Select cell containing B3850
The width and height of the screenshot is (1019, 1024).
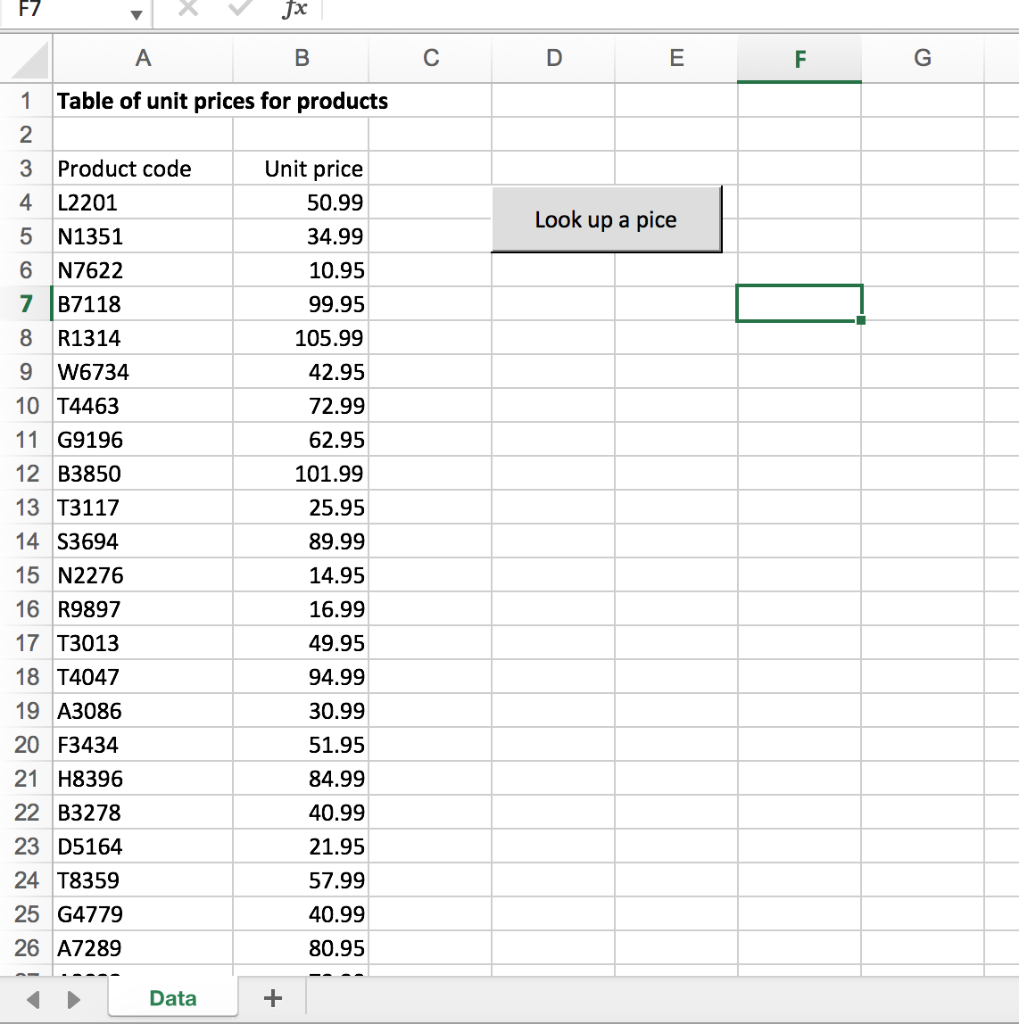tap(143, 473)
